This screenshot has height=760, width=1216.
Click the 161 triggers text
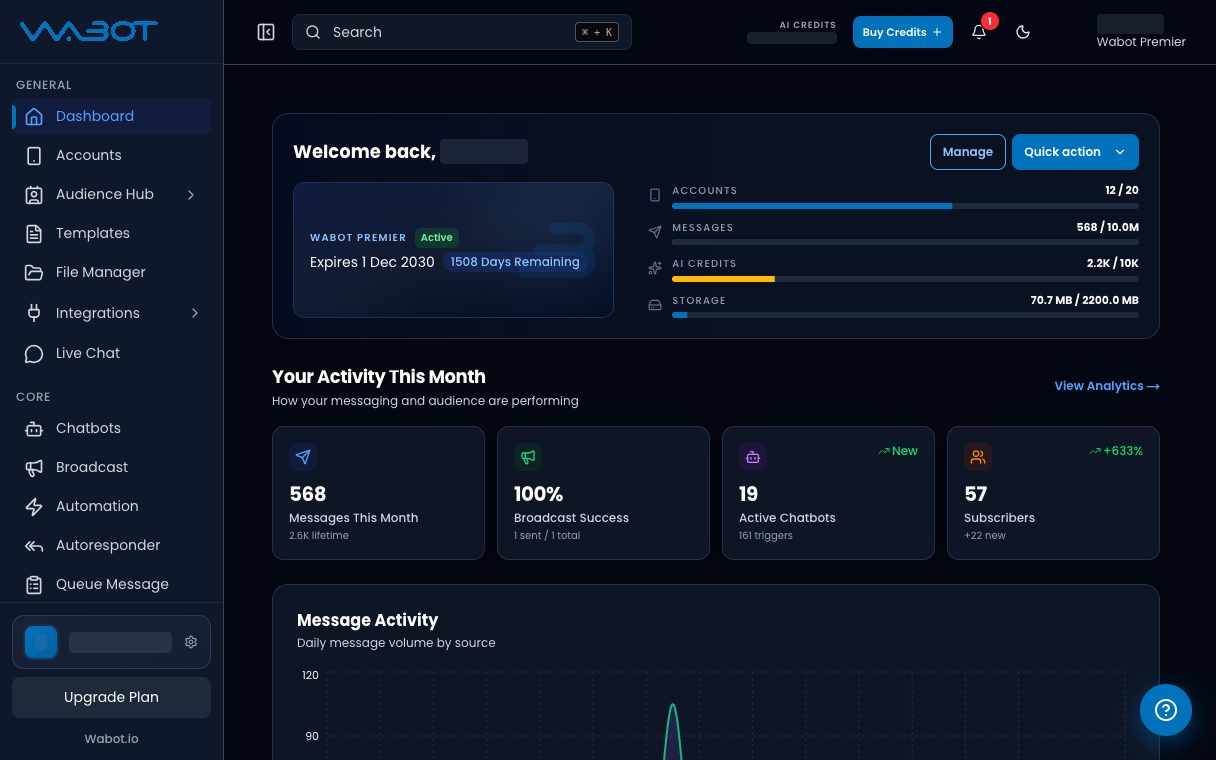coord(766,536)
